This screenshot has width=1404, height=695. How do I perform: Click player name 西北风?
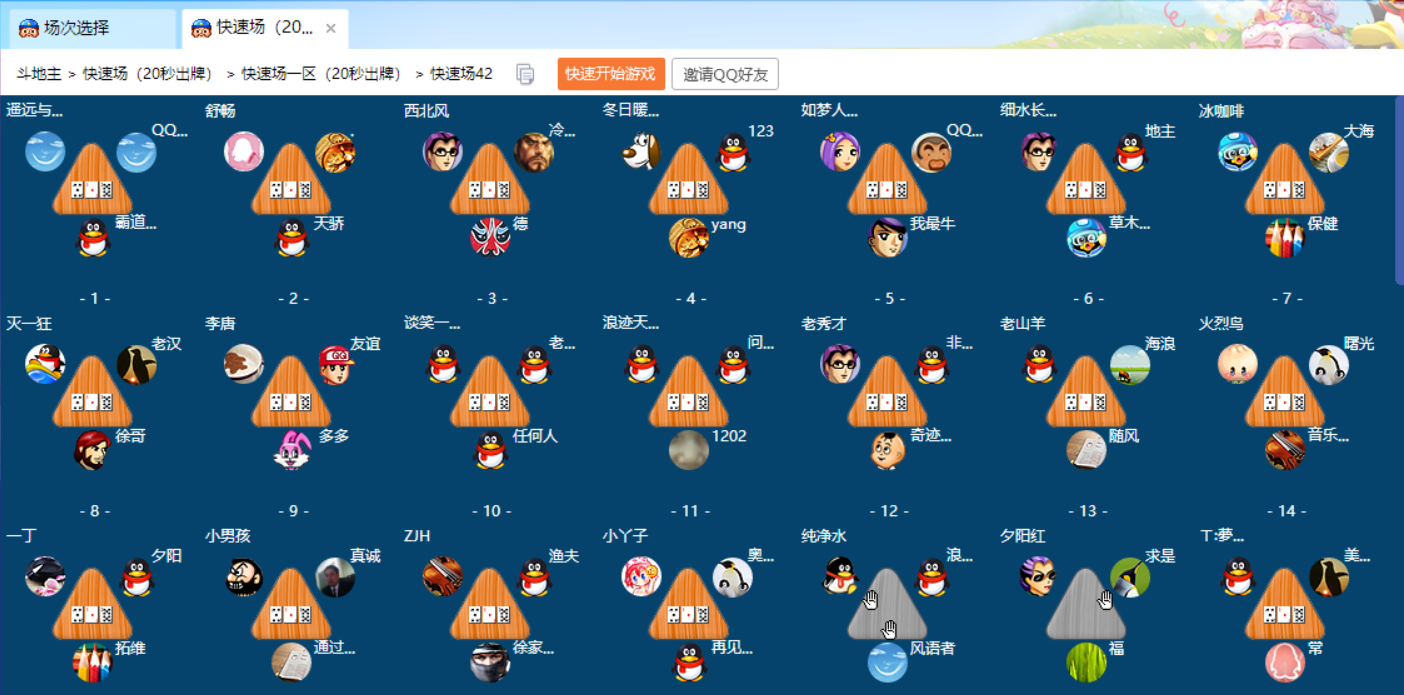427,110
